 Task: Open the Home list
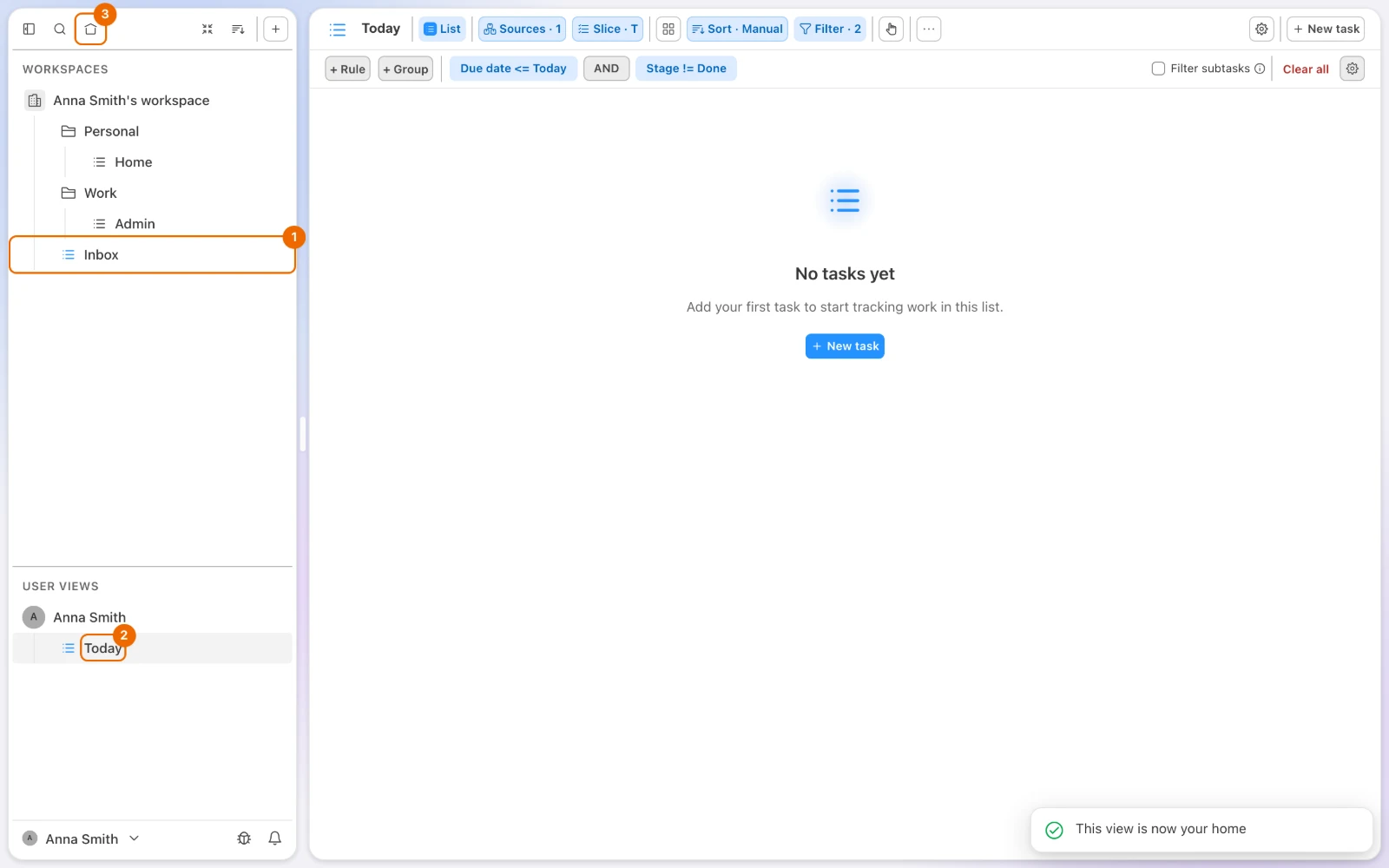click(x=133, y=162)
